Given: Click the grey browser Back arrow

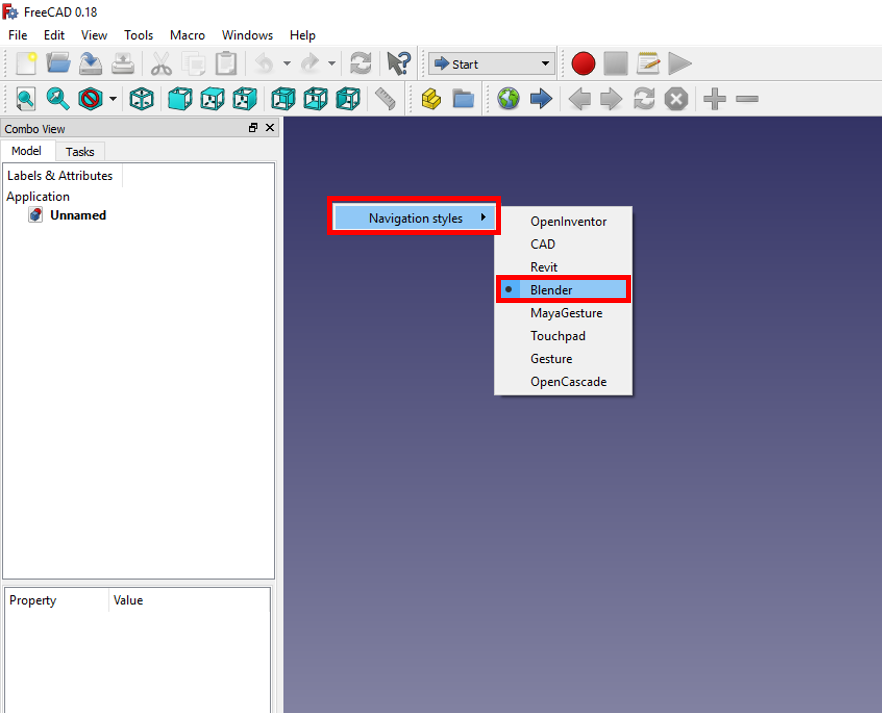Looking at the screenshot, I should click(579, 99).
